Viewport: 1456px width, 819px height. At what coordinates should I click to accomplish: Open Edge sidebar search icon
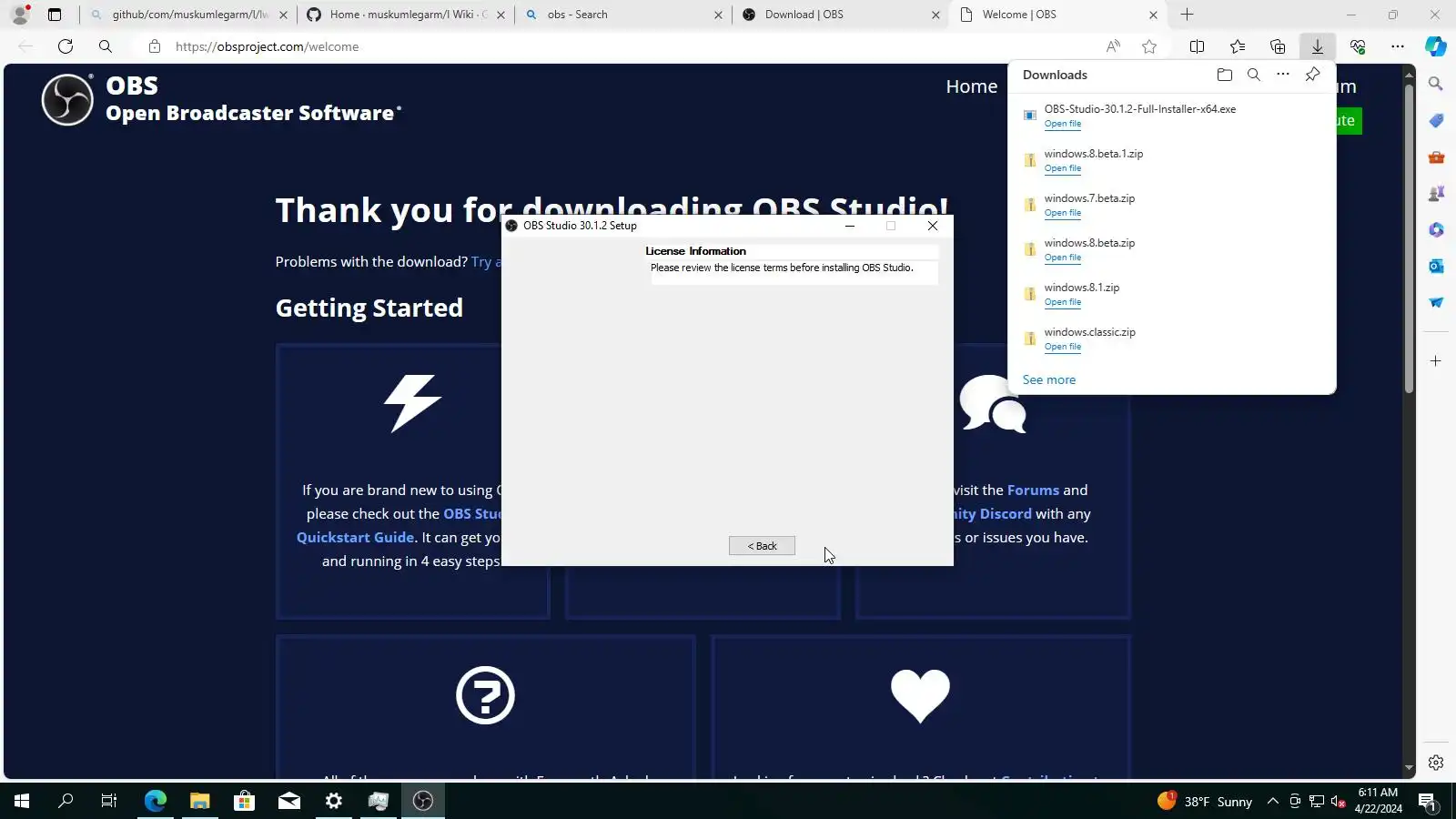1436,84
